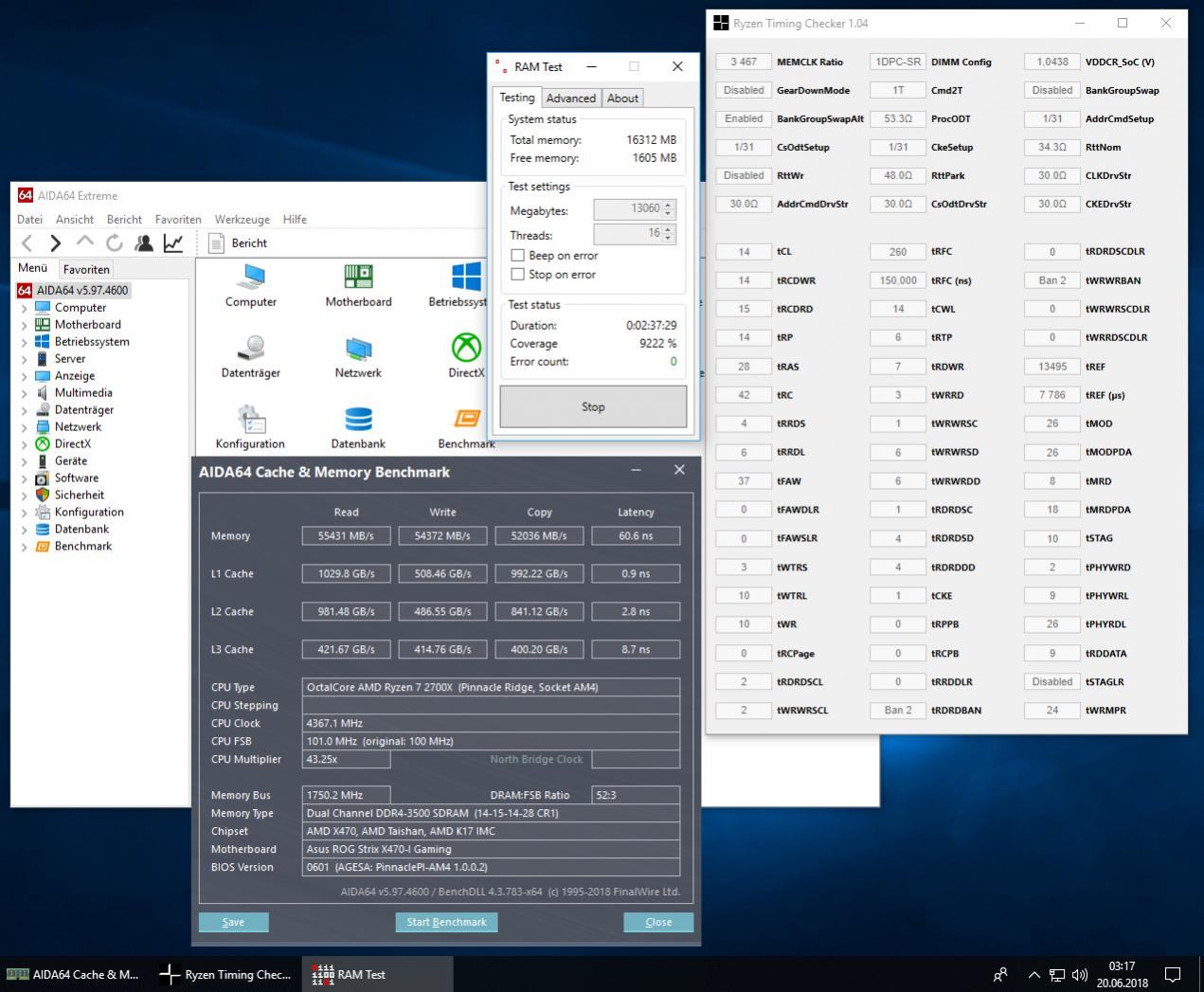The height and width of the screenshot is (992, 1204).
Task: Click the AIDA64 up-level arrow
Action: click(x=85, y=243)
